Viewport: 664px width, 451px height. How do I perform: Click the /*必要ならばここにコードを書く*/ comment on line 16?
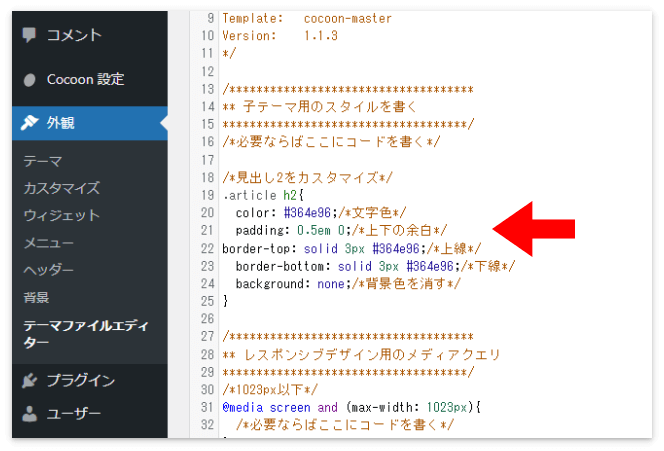(331, 141)
